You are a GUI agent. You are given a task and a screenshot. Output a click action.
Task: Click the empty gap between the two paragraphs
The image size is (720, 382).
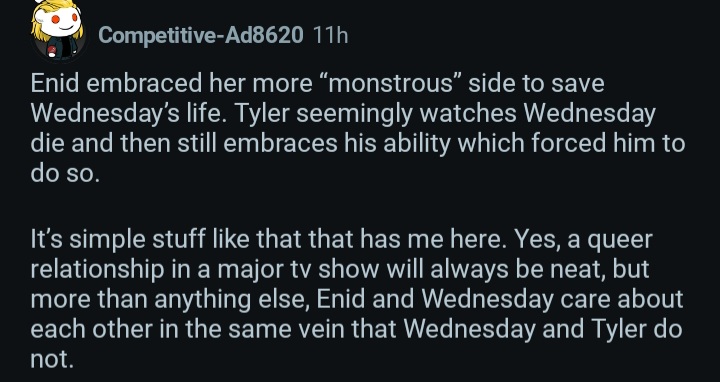358,206
